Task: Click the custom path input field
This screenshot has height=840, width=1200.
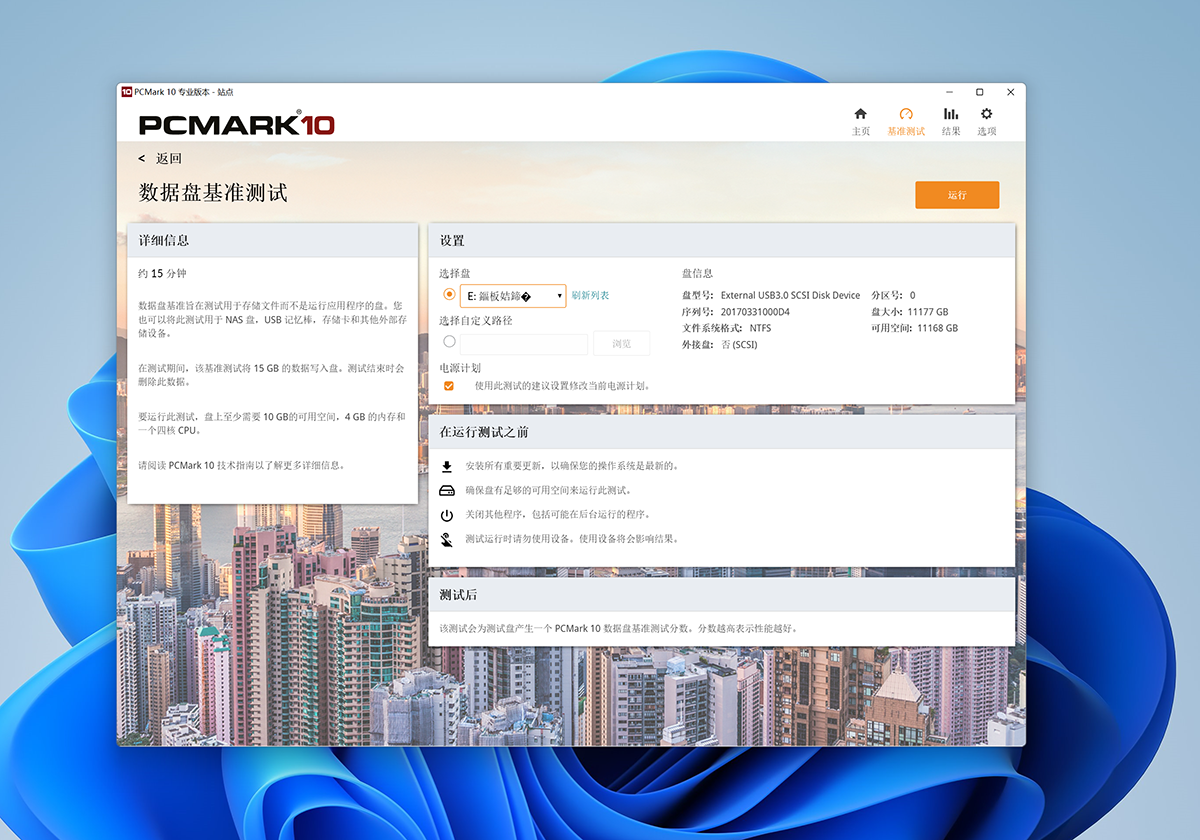Action: pyautogui.click(x=524, y=343)
